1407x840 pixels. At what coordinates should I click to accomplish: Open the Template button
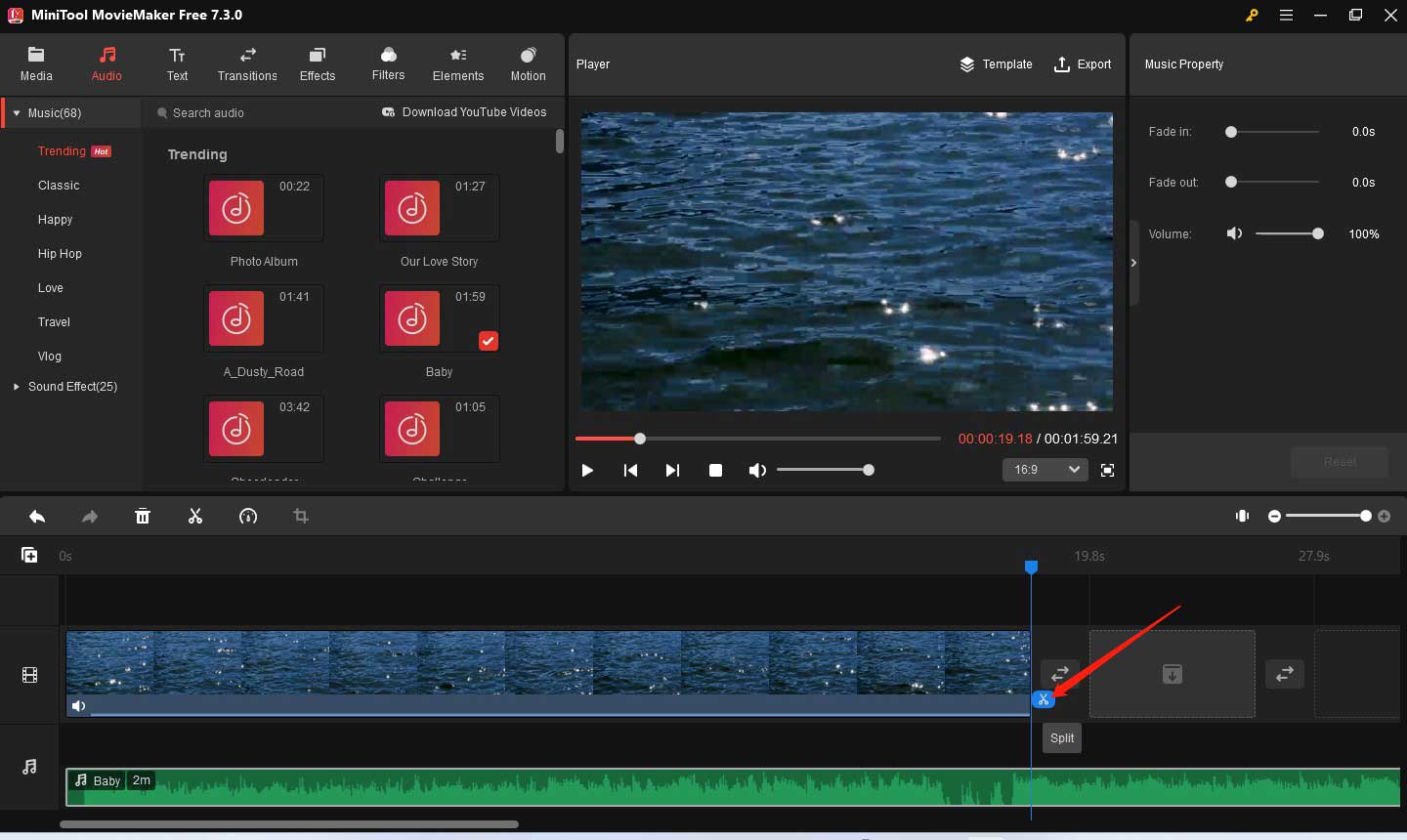point(996,64)
